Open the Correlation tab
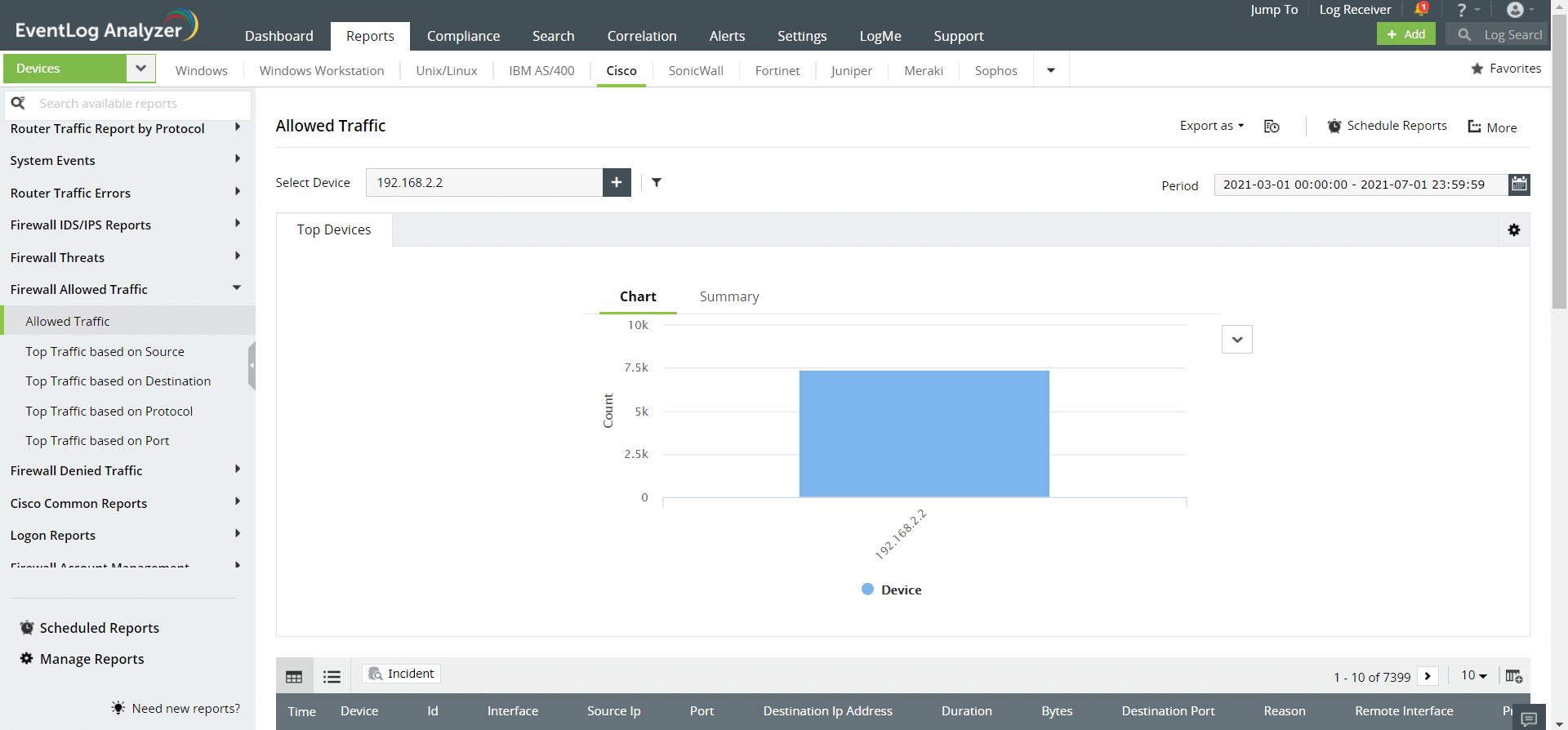 click(642, 36)
